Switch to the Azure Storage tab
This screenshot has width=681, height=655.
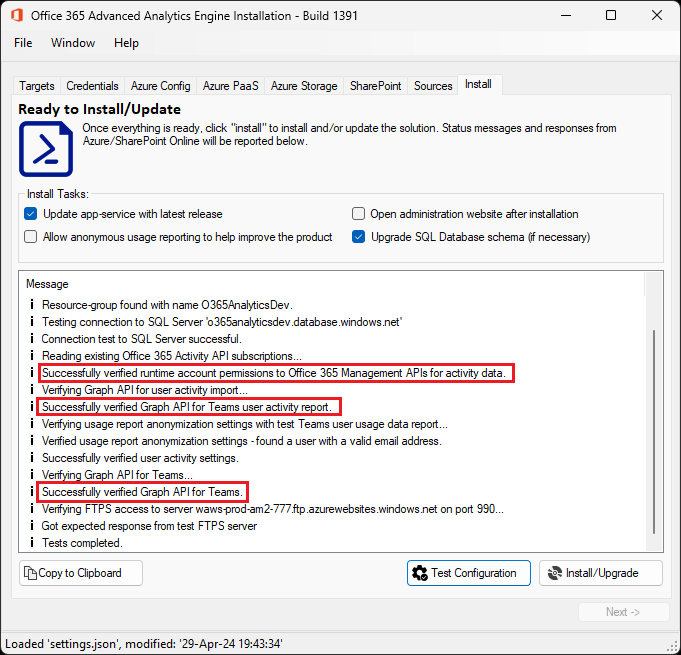tap(304, 86)
